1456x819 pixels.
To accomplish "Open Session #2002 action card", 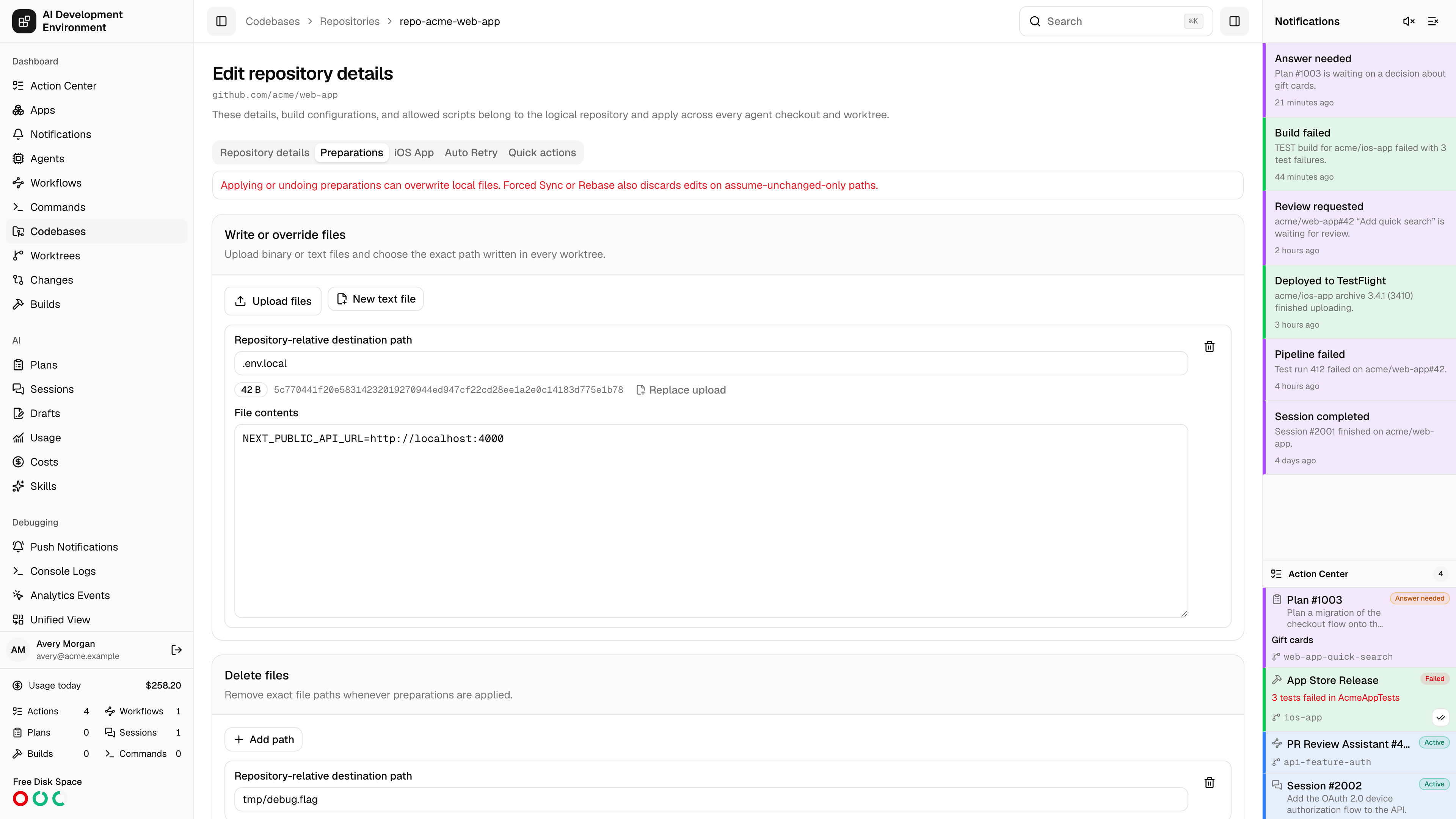I will [x=1359, y=796].
